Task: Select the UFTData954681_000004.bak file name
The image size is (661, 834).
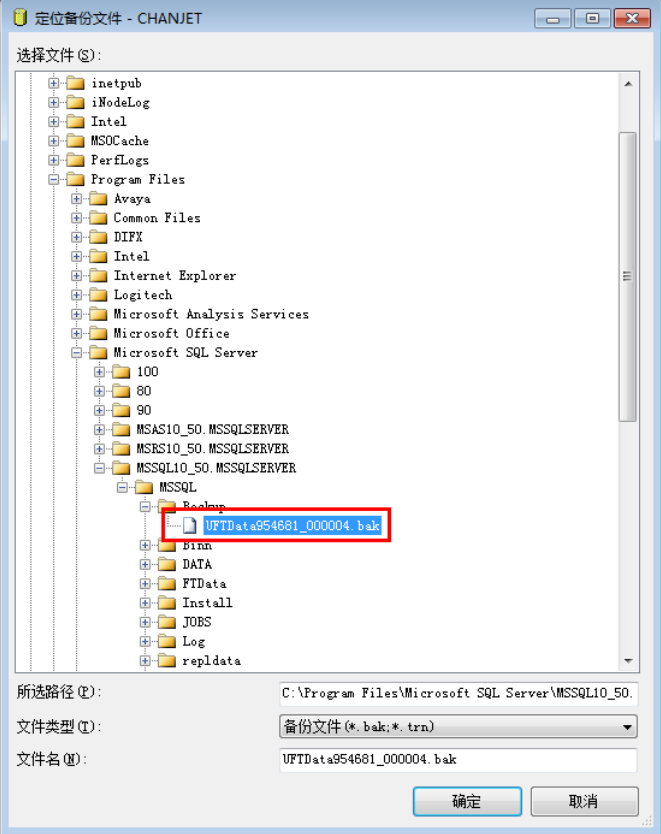Action: pyautogui.click(x=292, y=526)
